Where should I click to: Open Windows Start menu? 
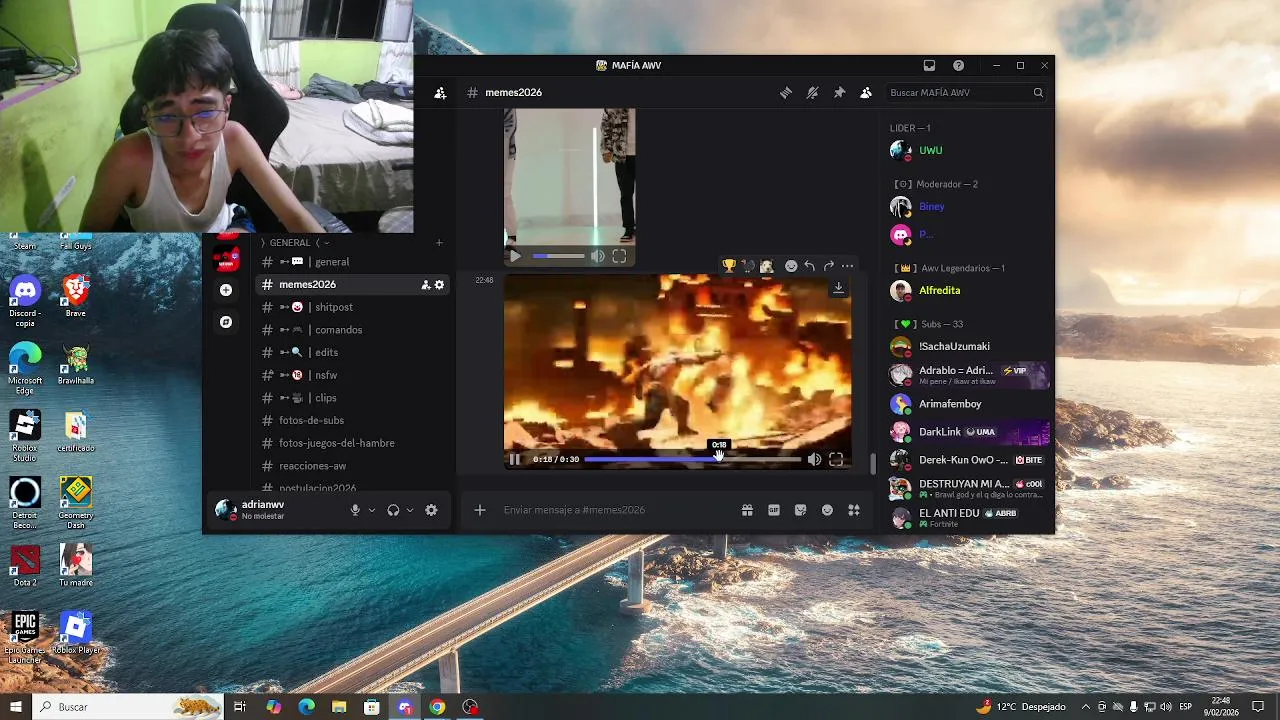point(15,707)
